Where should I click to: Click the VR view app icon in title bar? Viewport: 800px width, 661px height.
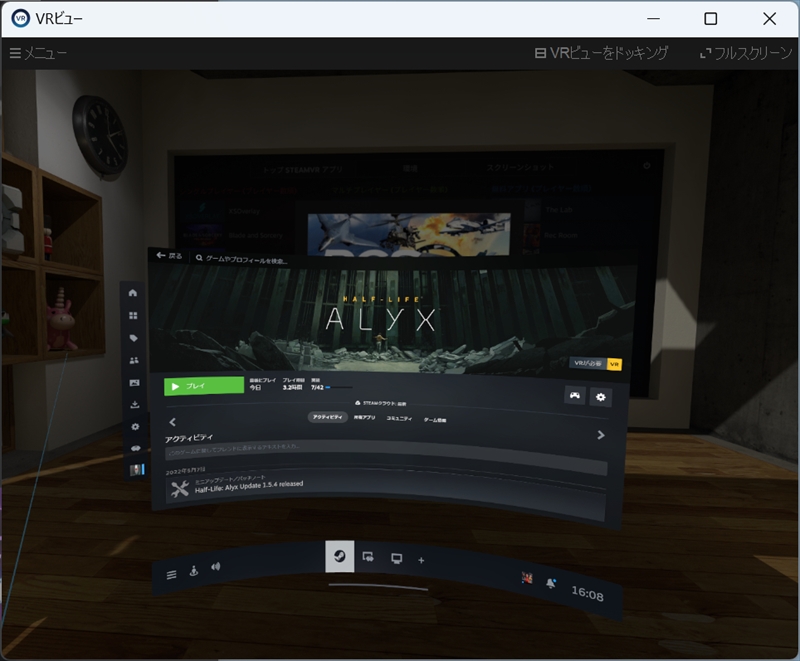pos(20,19)
